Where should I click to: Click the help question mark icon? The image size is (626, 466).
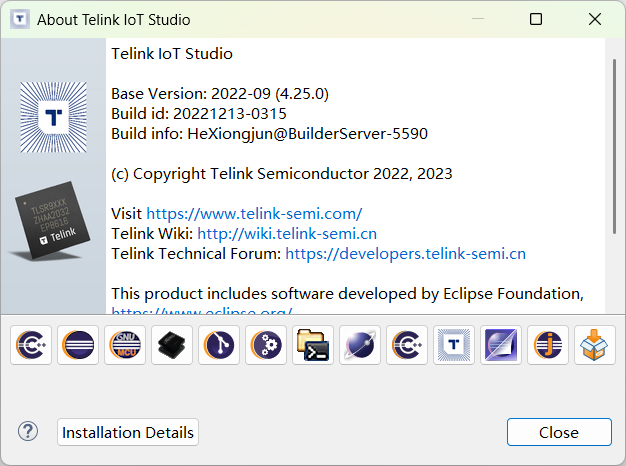pos(28,432)
